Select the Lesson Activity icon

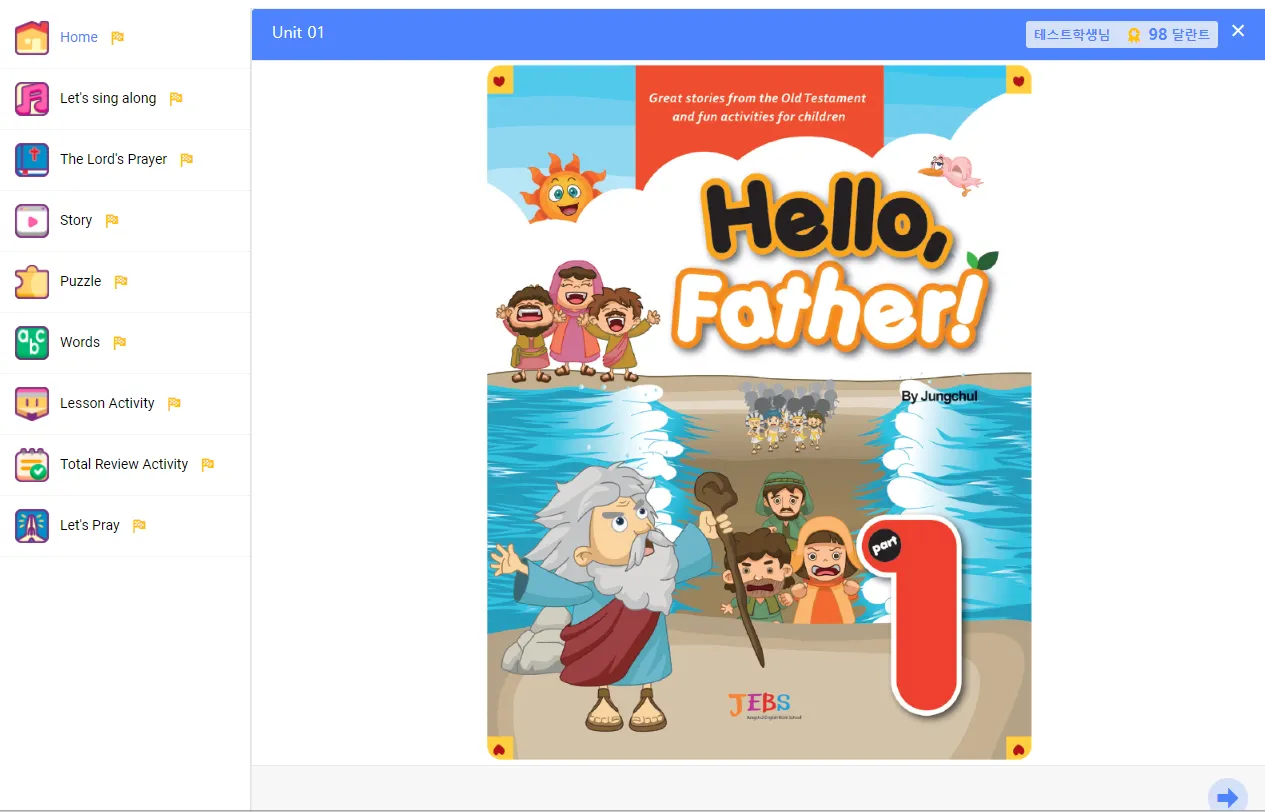tap(32, 404)
